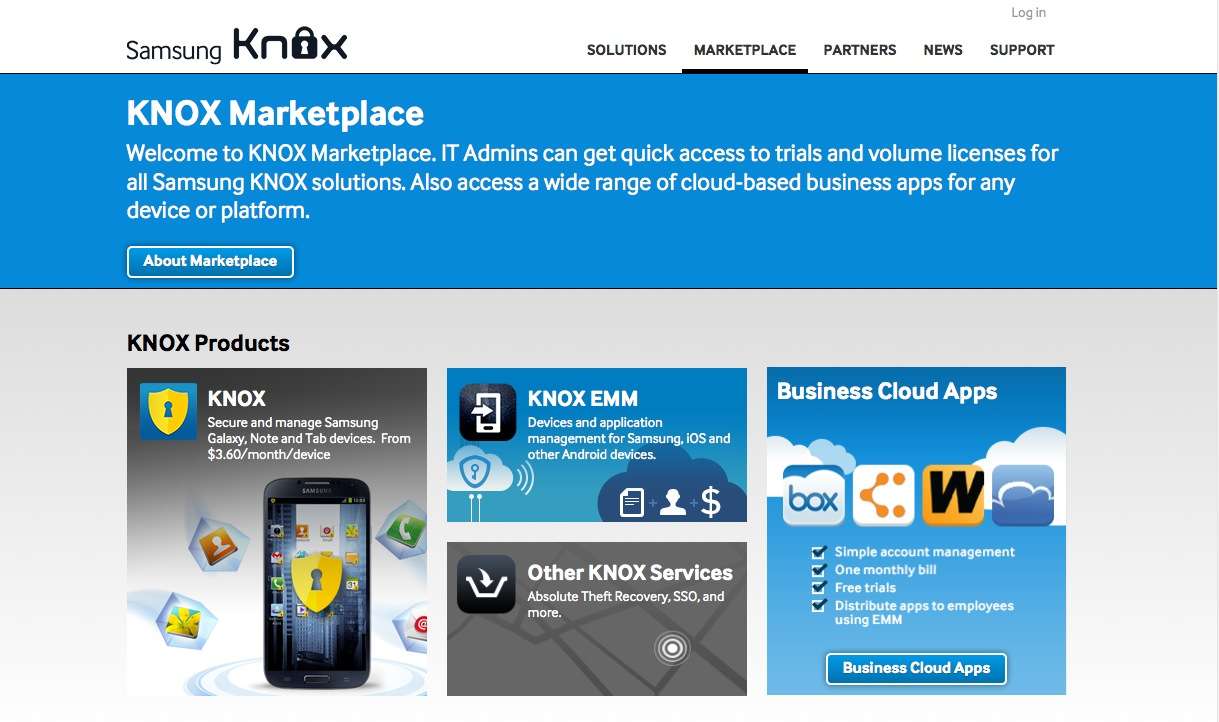Open the Partners menu item

coord(860,50)
